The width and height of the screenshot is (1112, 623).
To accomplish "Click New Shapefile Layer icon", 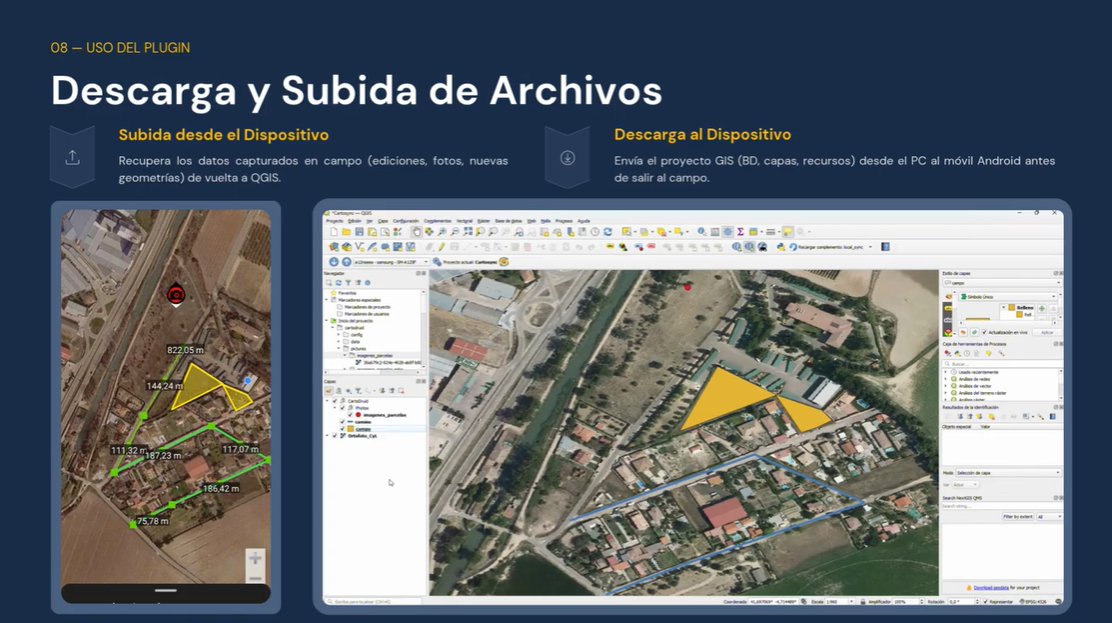I will pyautogui.click(x=360, y=247).
